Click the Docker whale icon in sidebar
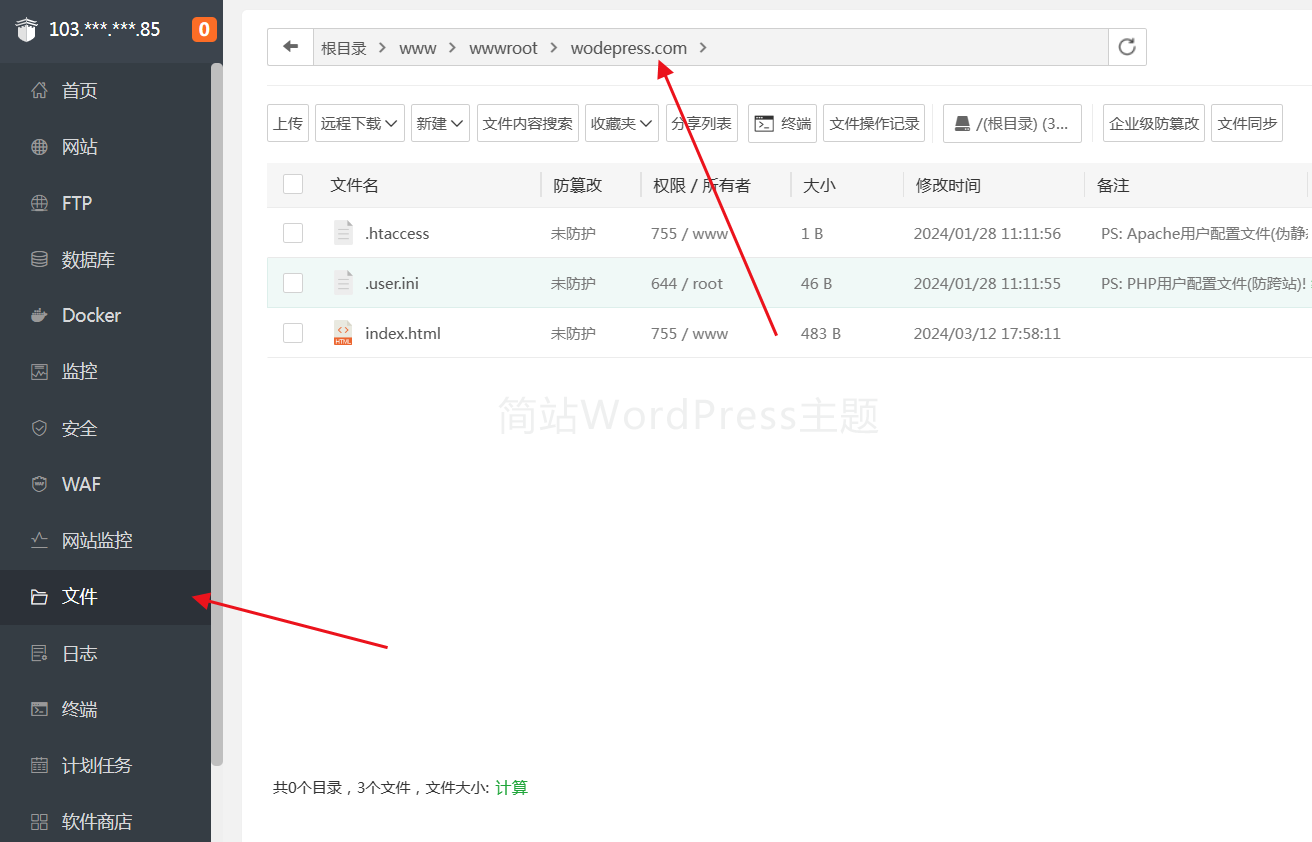 [39, 315]
